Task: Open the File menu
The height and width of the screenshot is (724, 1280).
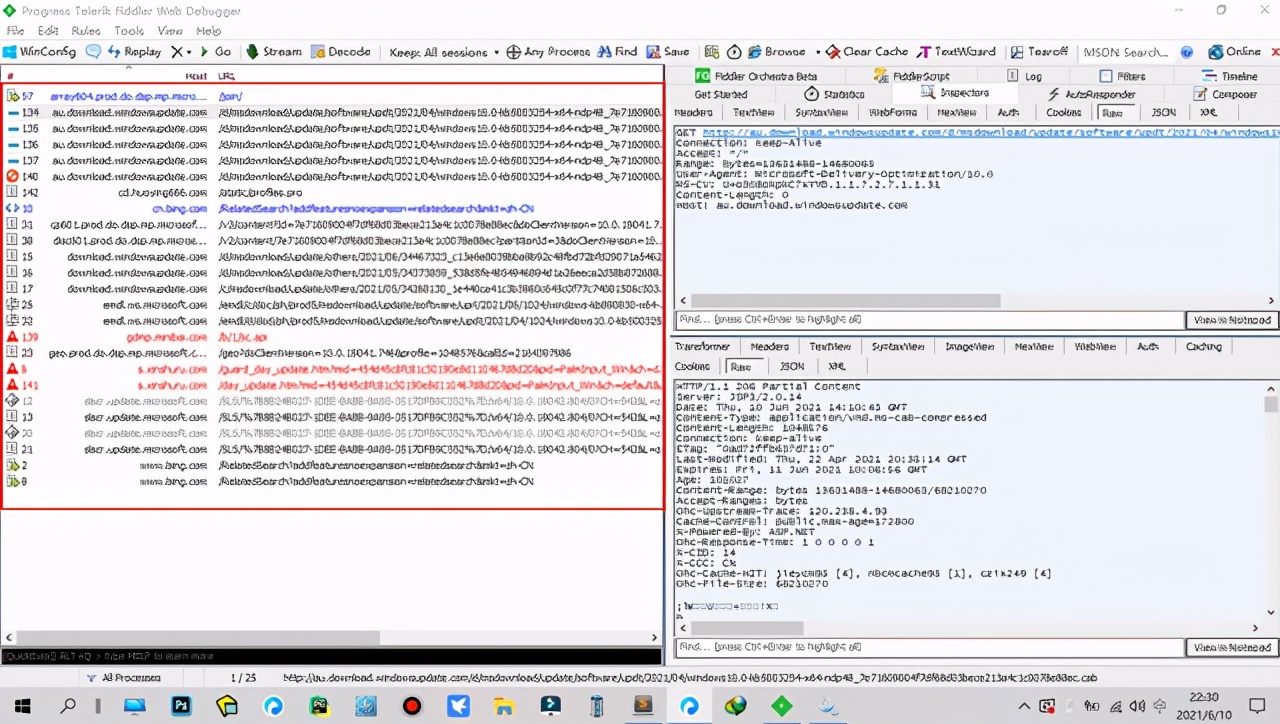Action: pos(15,31)
